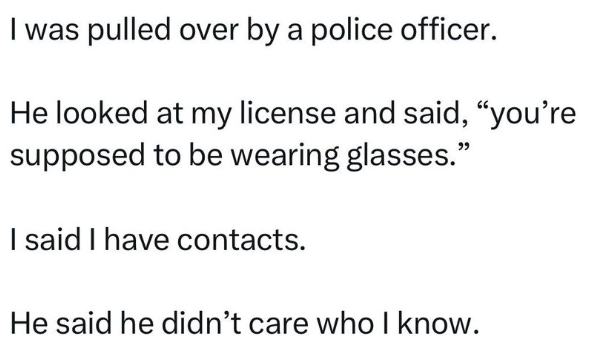The image size is (592, 363).
Task: Click the word "looked"
Action: pyautogui.click(x=102, y=113)
